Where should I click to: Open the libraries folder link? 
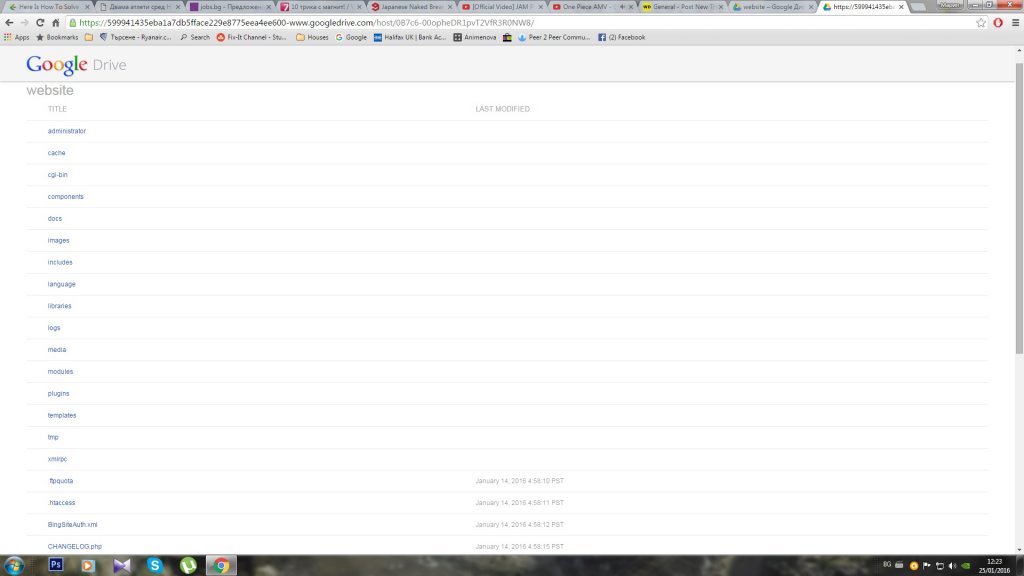[x=59, y=306]
